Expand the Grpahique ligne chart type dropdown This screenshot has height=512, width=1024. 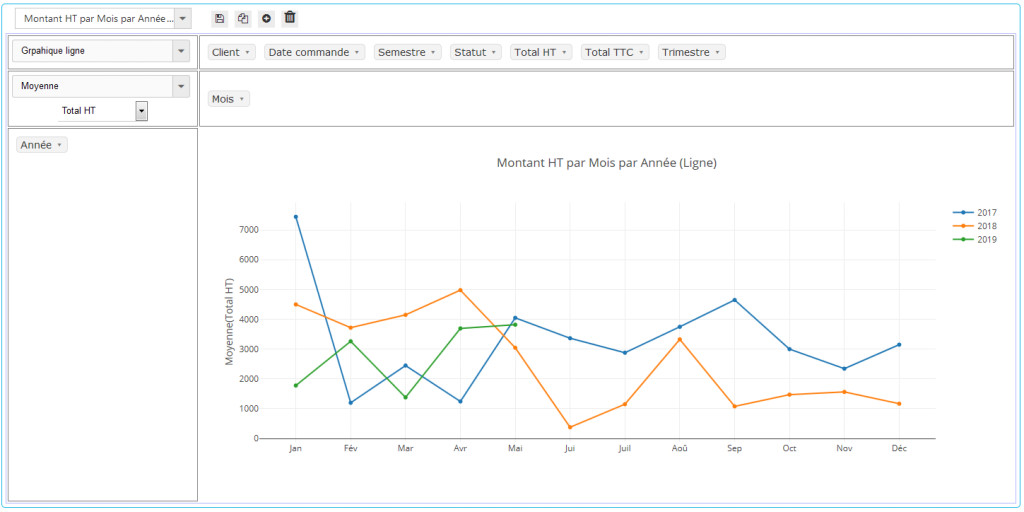180,51
